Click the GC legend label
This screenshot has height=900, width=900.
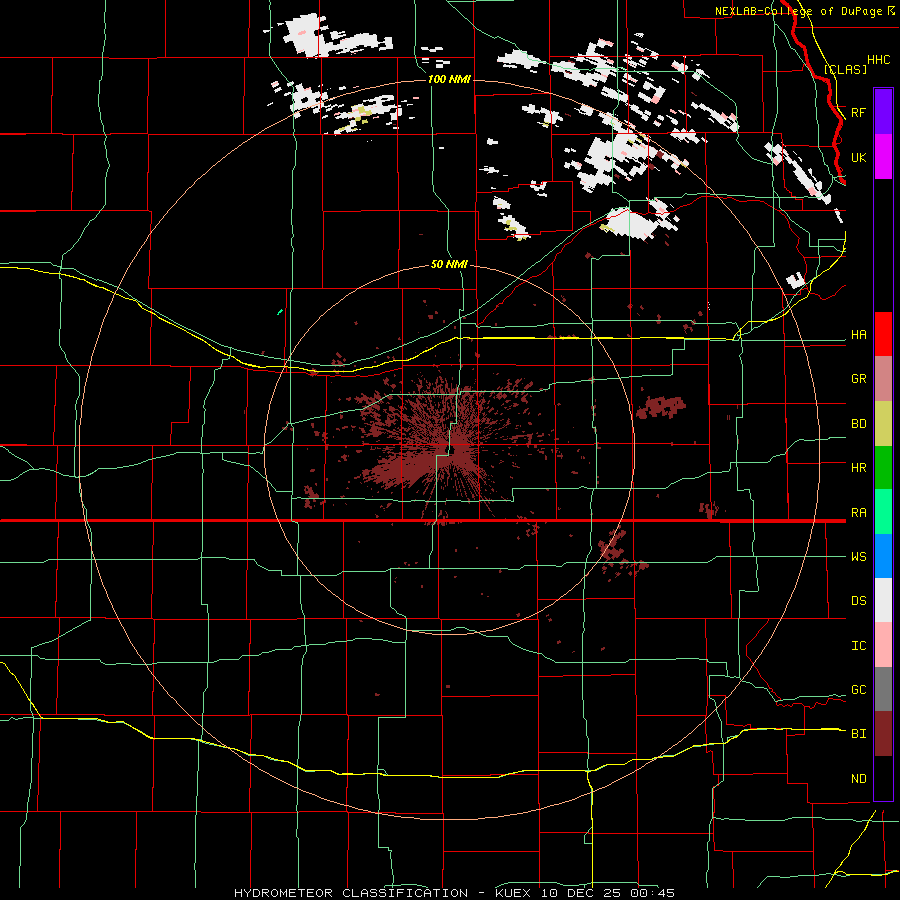[858, 690]
